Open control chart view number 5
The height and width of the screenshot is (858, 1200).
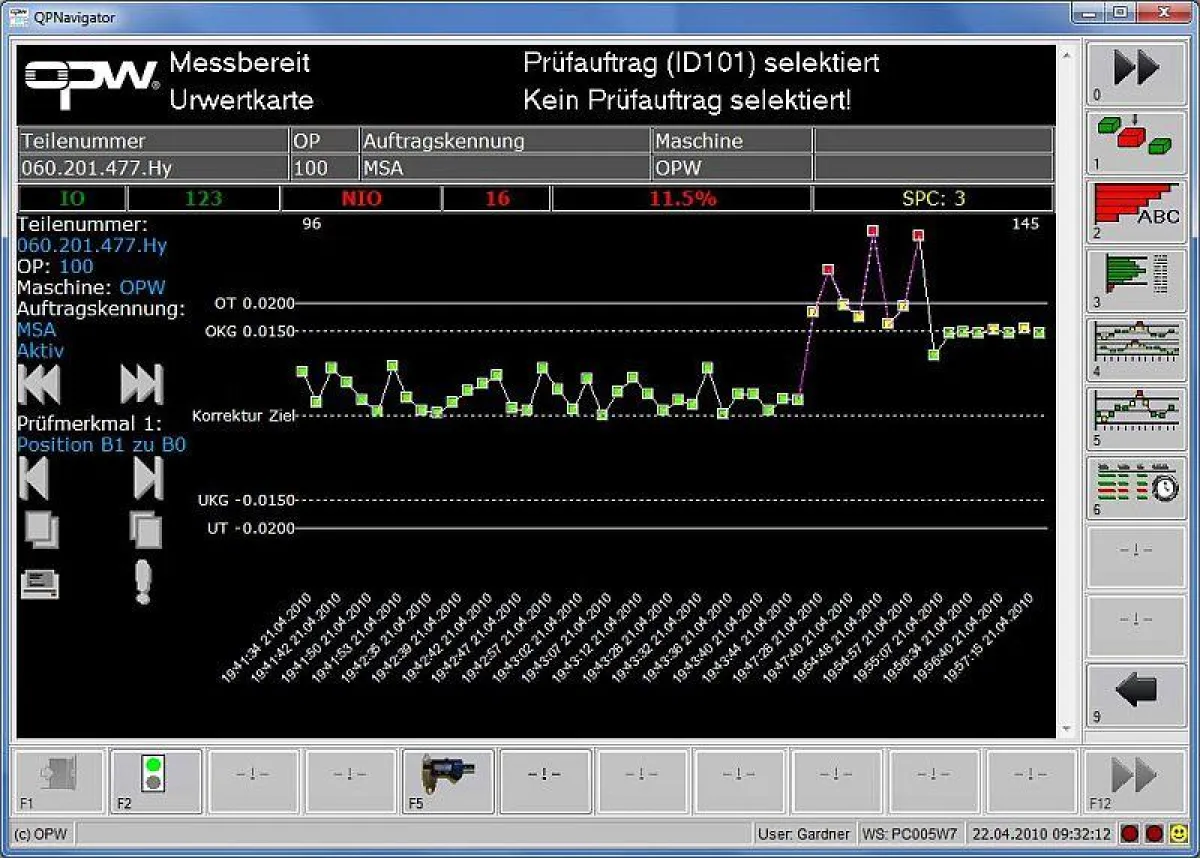tap(1136, 416)
